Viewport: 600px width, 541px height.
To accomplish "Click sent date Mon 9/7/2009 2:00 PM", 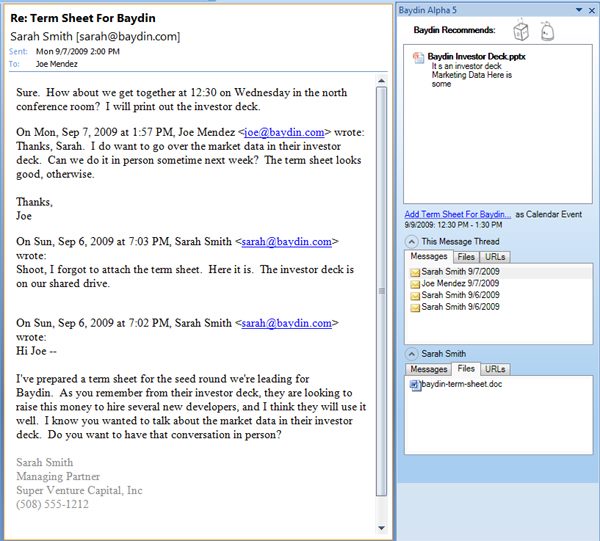I will coord(78,51).
